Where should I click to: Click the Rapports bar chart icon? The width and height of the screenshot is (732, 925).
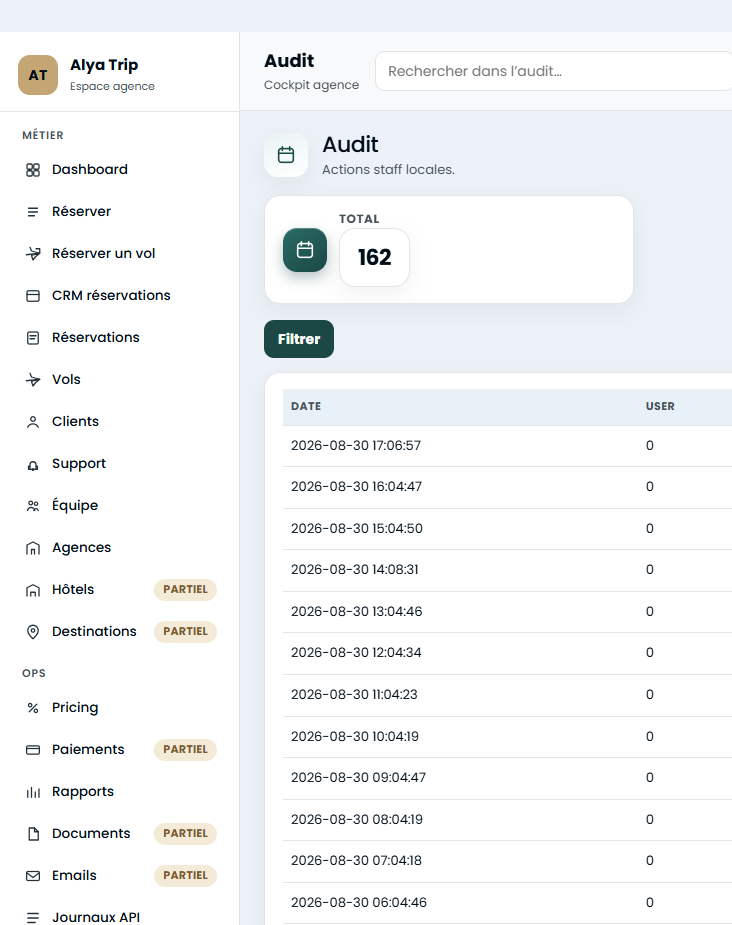coord(33,792)
